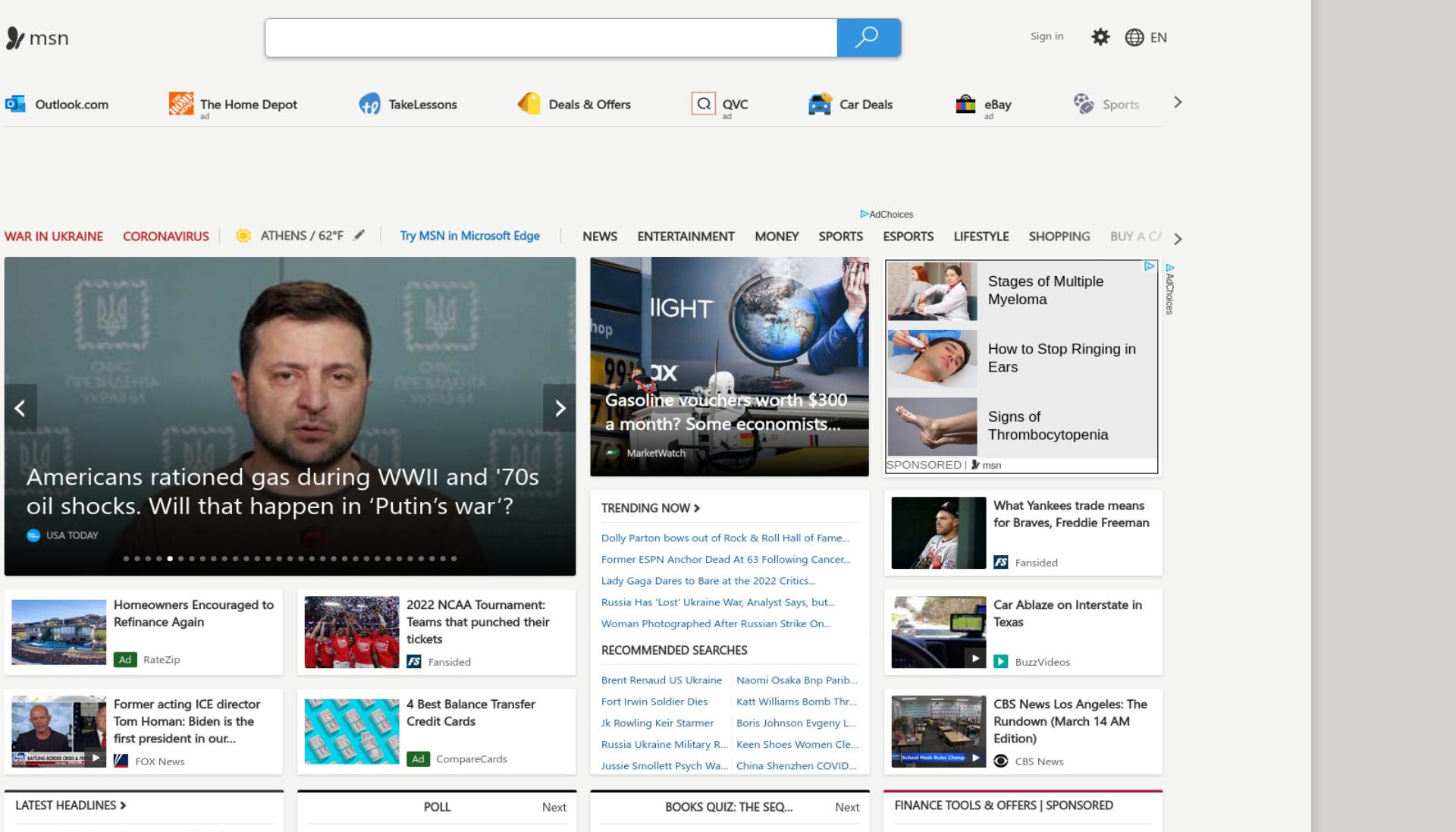Image resolution: width=1456 pixels, height=832 pixels.
Task: Open eBay shopping bag icon
Action: click(965, 104)
